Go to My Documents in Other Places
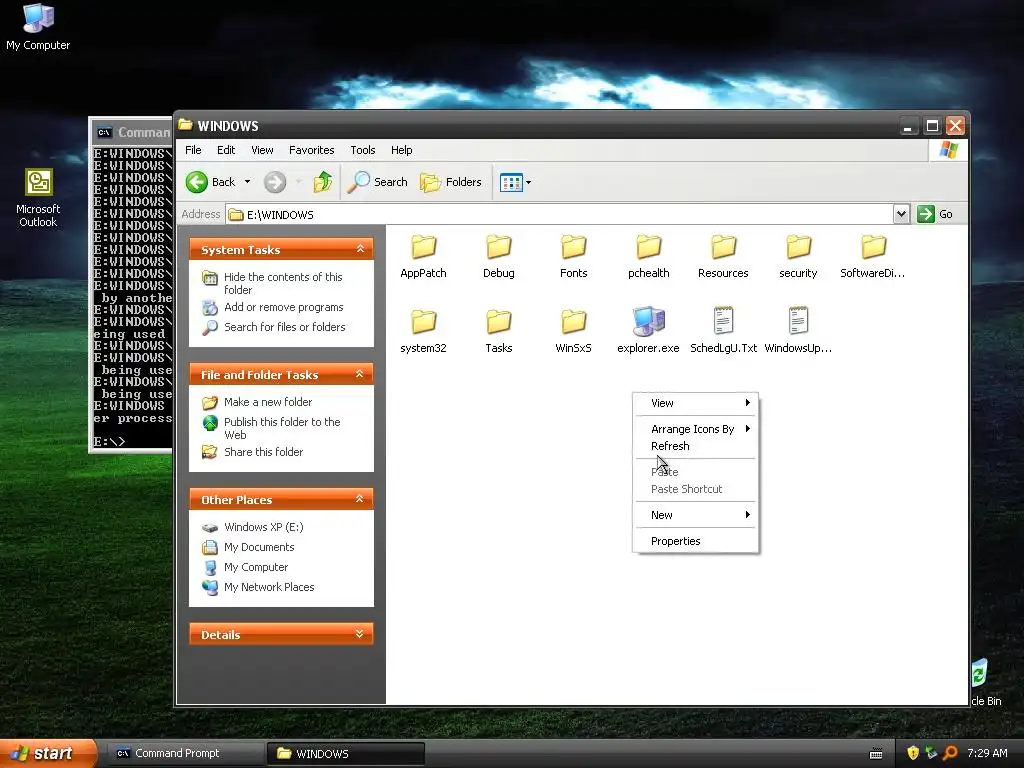Viewport: 1024px width, 768px height. pyautogui.click(x=259, y=547)
